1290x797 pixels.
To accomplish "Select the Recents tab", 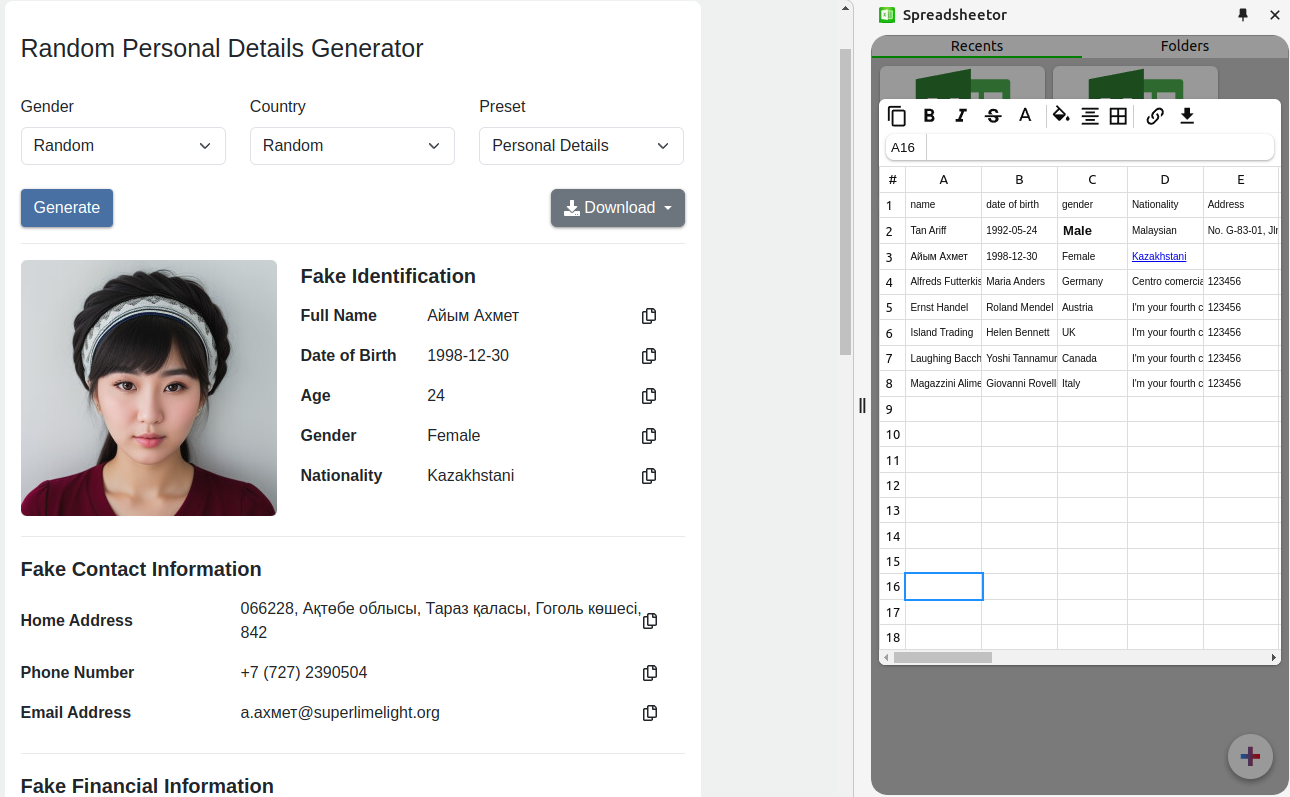I will (976, 46).
